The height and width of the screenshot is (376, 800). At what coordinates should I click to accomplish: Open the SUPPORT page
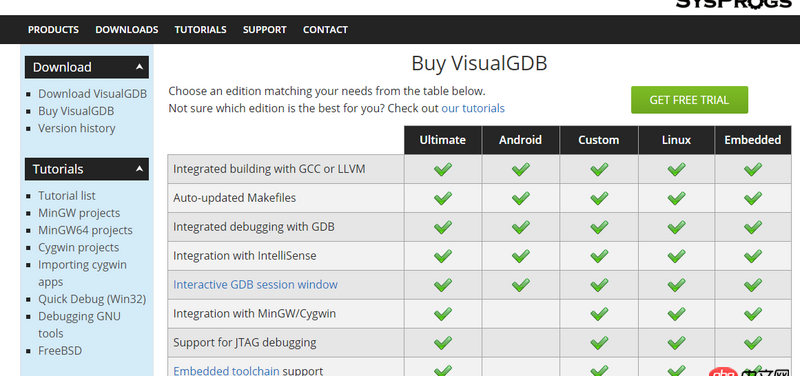click(264, 30)
